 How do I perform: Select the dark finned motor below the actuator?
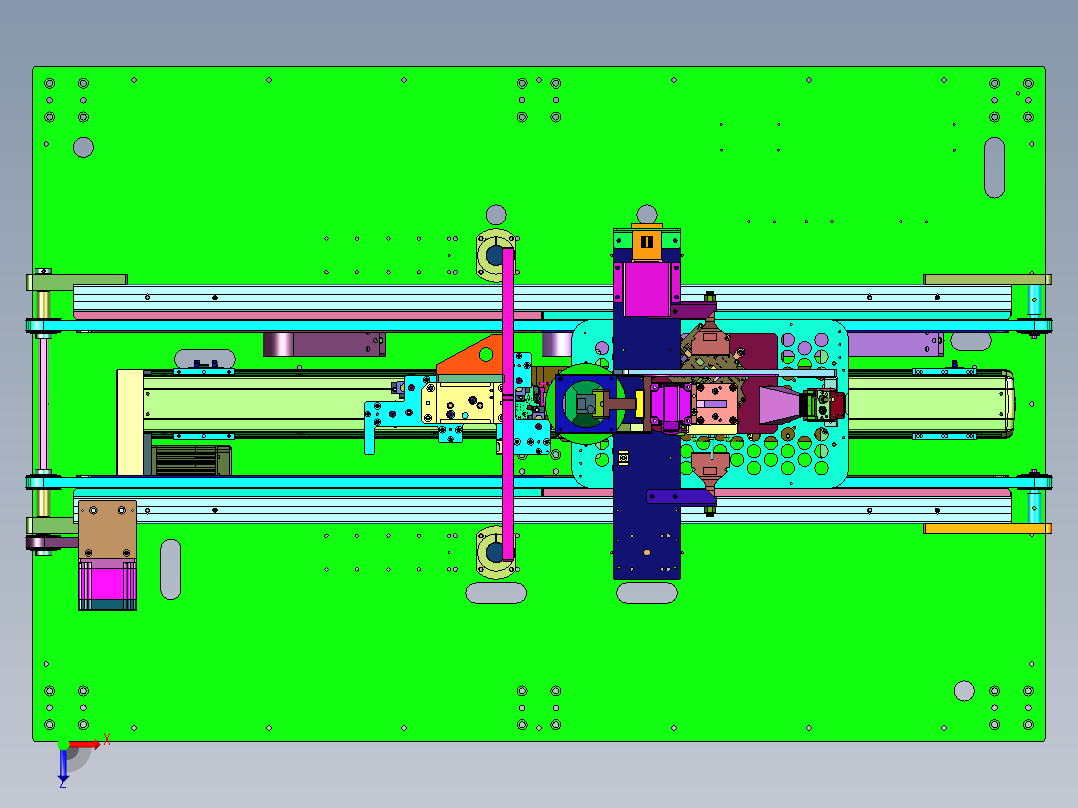coord(191,460)
